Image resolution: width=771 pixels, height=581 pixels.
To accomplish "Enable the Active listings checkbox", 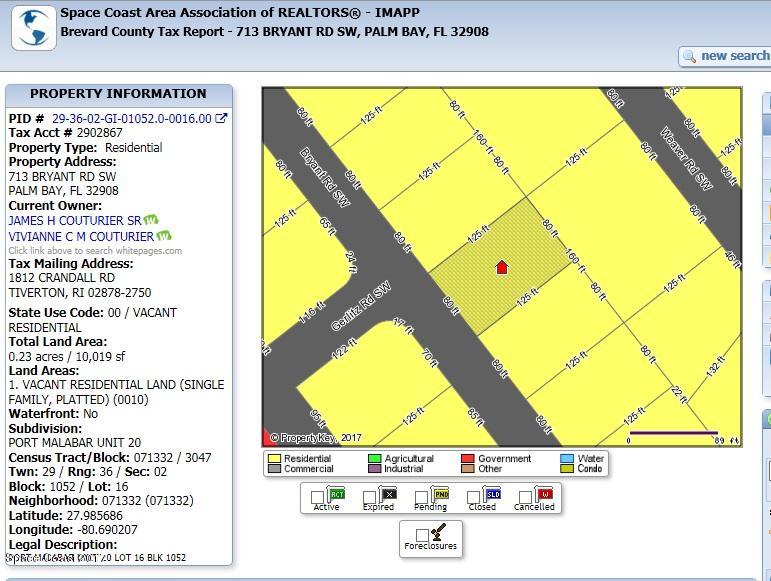I will pos(318,497).
